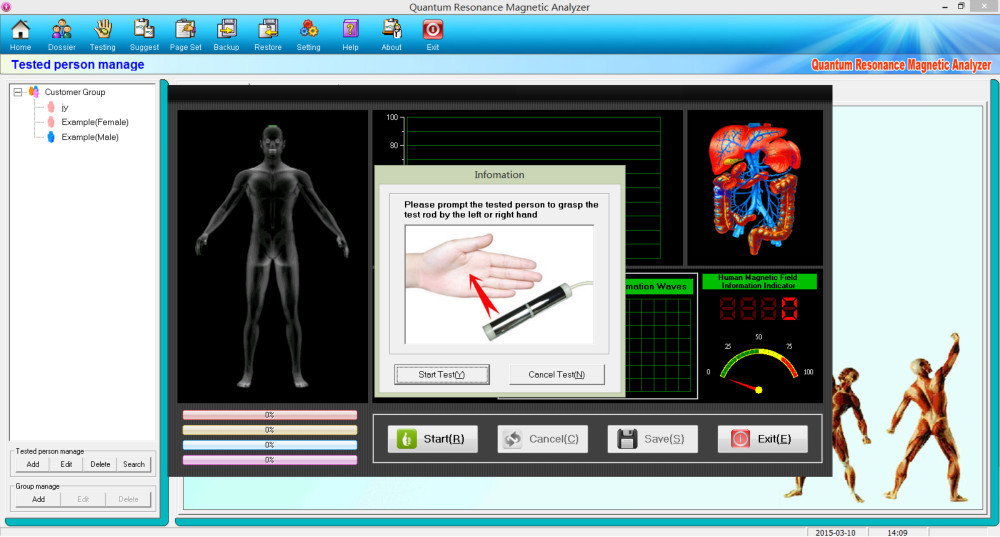Viewport: 1000px width, 537px height.
Task: Click the Testing hand icon
Action: (102, 31)
